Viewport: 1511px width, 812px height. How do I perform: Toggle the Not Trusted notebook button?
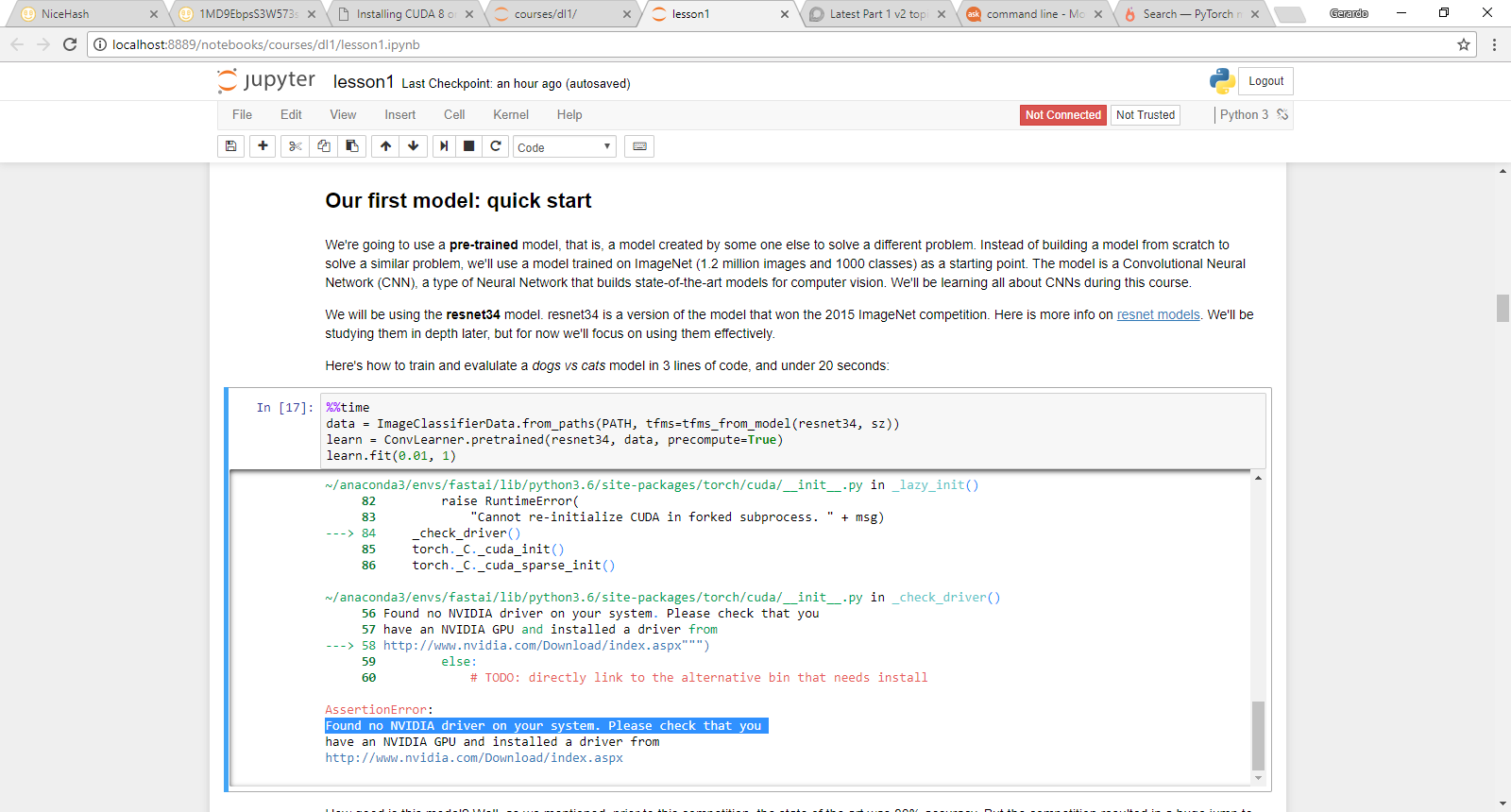(1145, 115)
